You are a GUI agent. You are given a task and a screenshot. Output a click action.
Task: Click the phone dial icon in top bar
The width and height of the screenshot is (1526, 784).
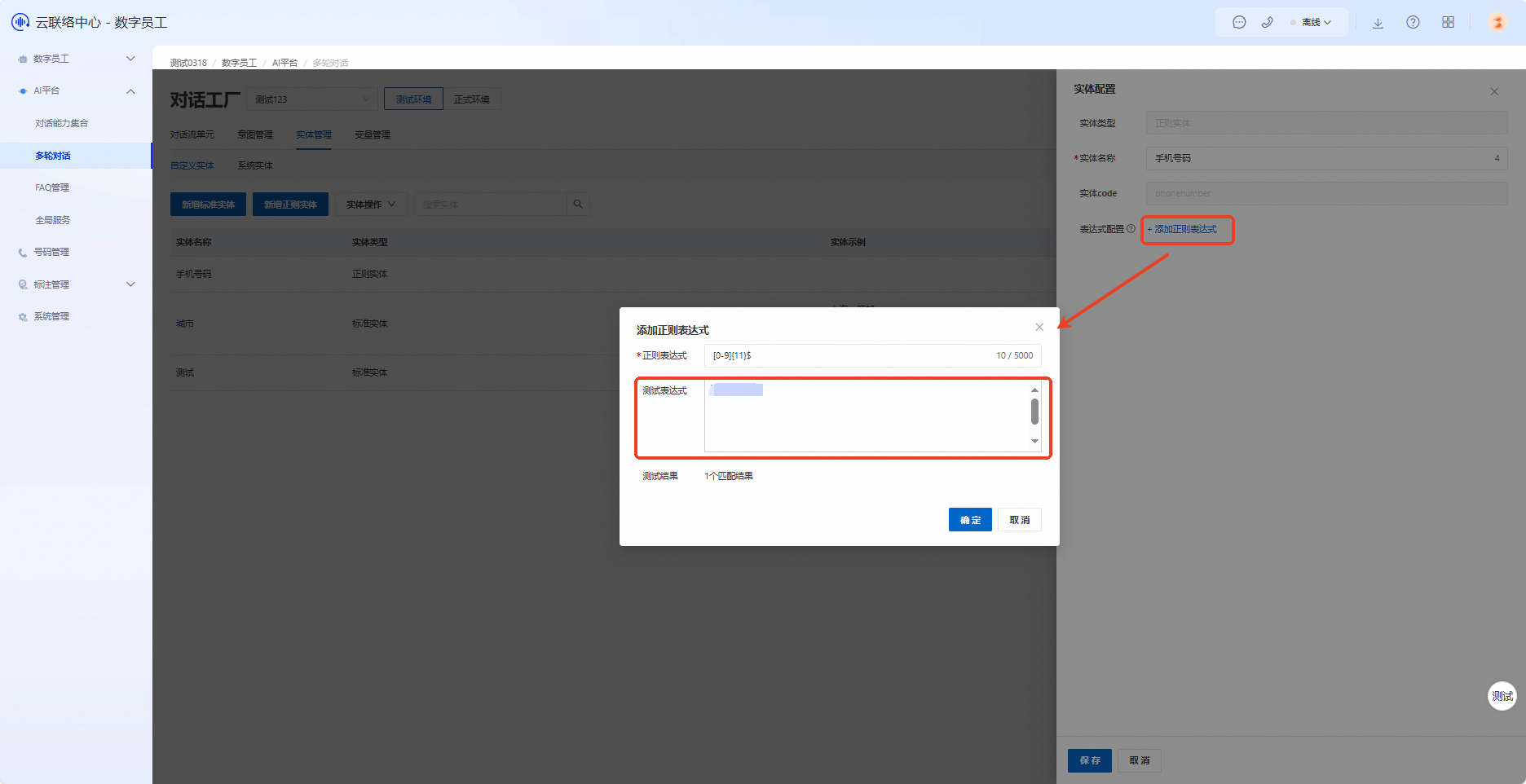coord(1267,23)
